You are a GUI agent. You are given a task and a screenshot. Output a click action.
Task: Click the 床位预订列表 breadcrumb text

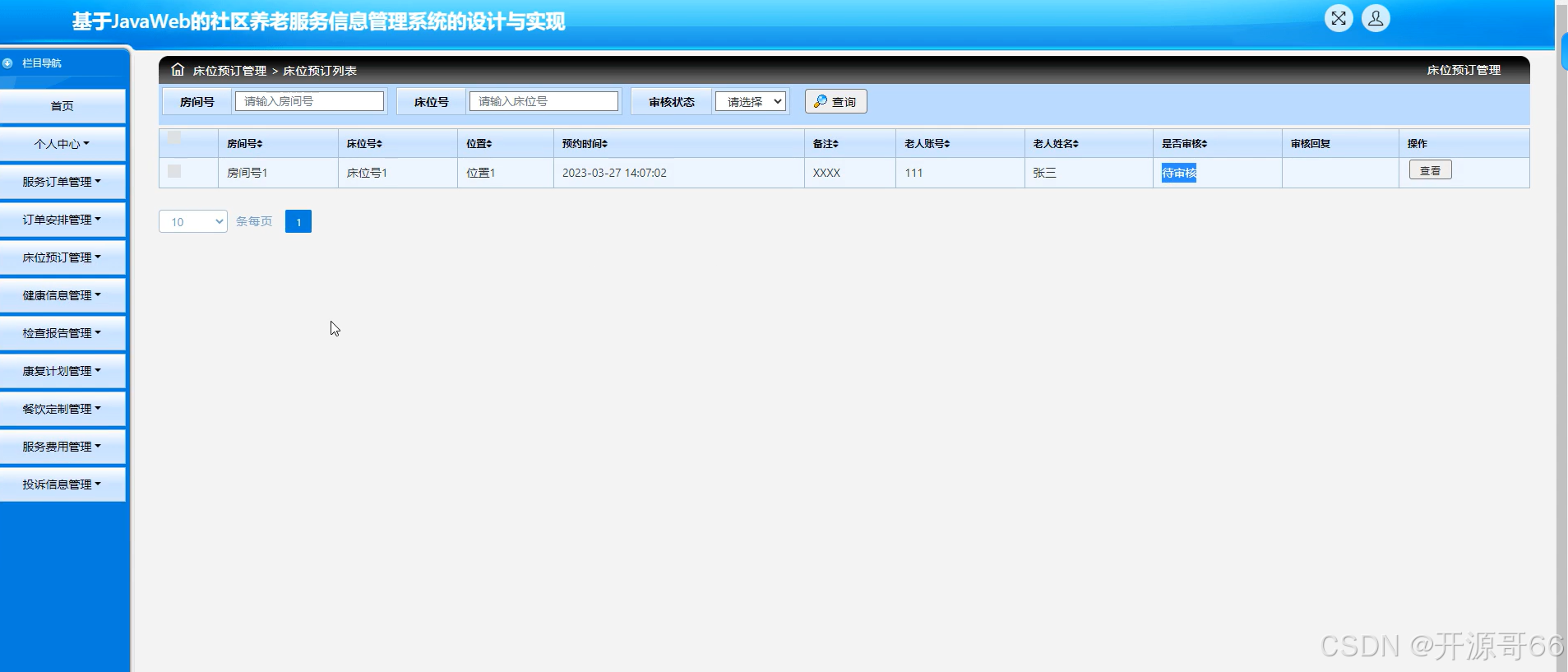point(320,71)
